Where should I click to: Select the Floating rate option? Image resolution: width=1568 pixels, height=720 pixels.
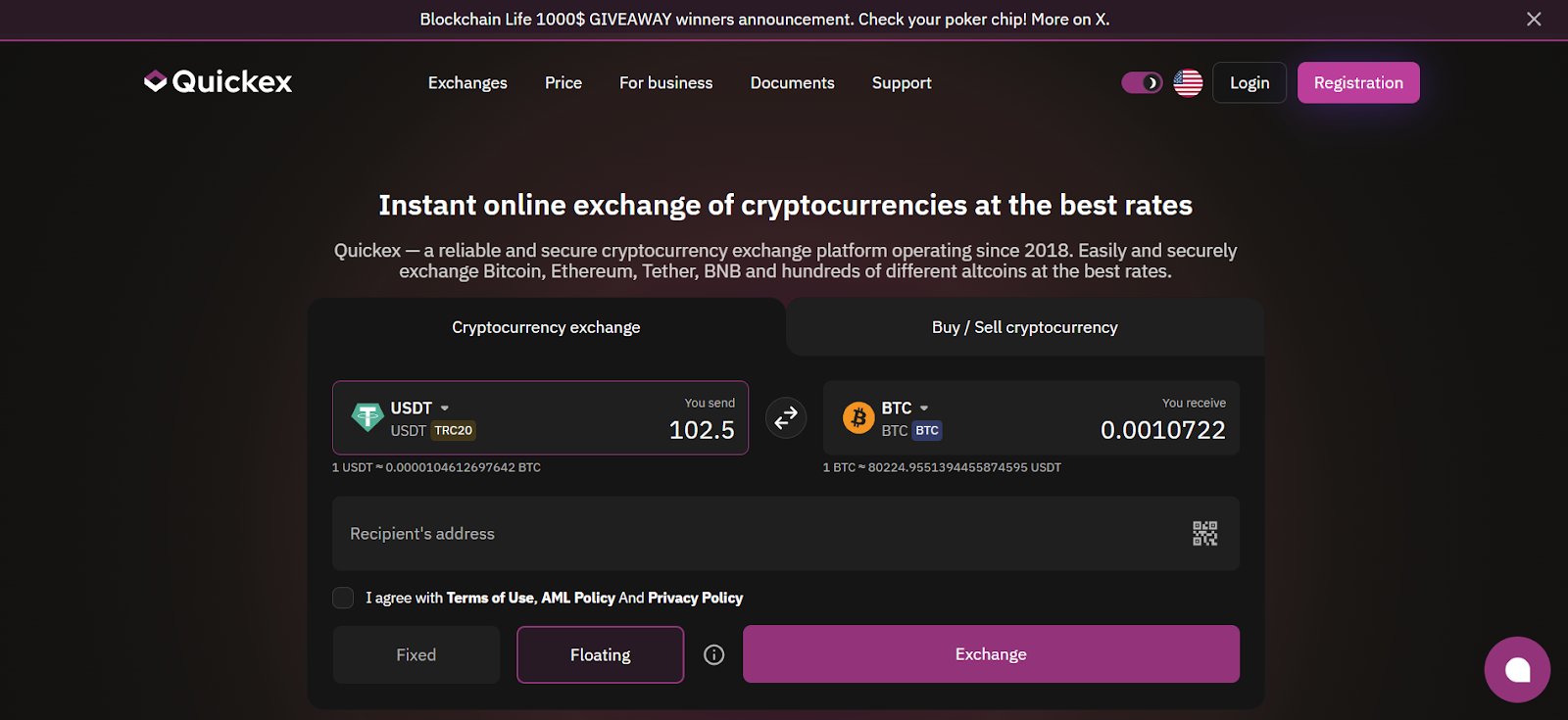[x=600, y=654]
